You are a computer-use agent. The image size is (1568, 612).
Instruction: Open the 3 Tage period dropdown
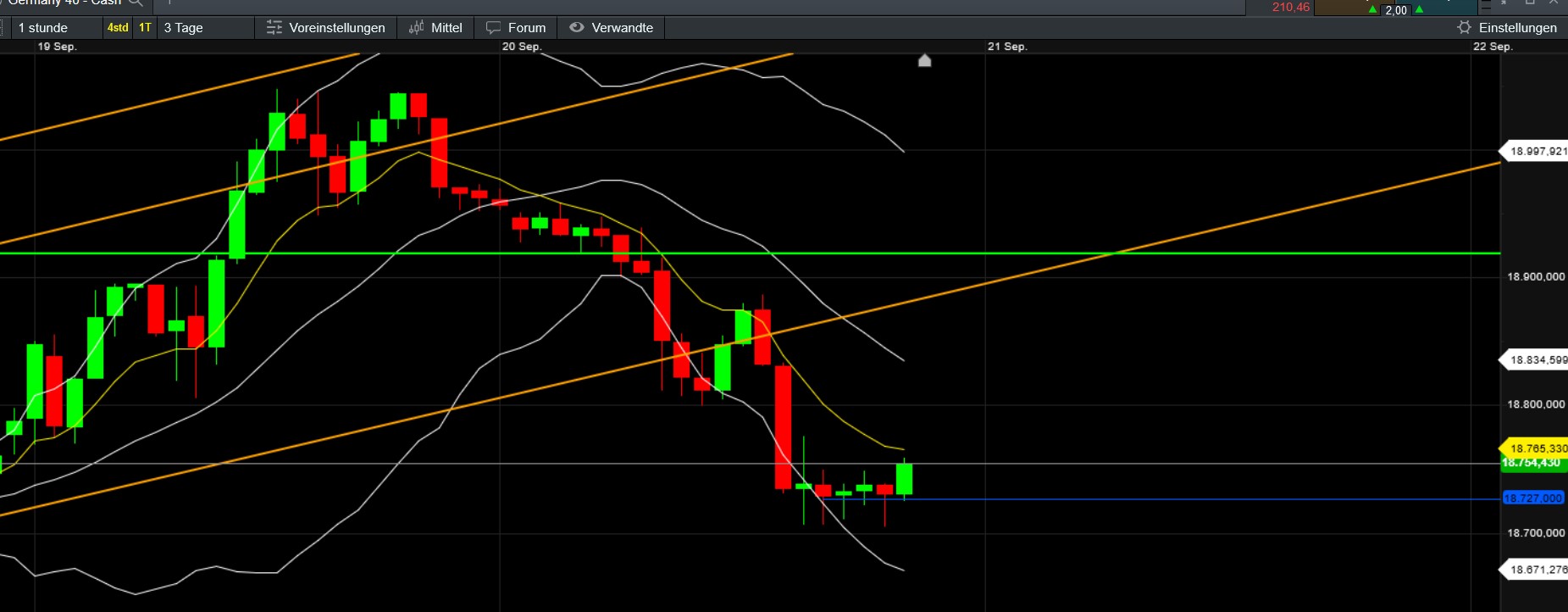pos(206,28)
